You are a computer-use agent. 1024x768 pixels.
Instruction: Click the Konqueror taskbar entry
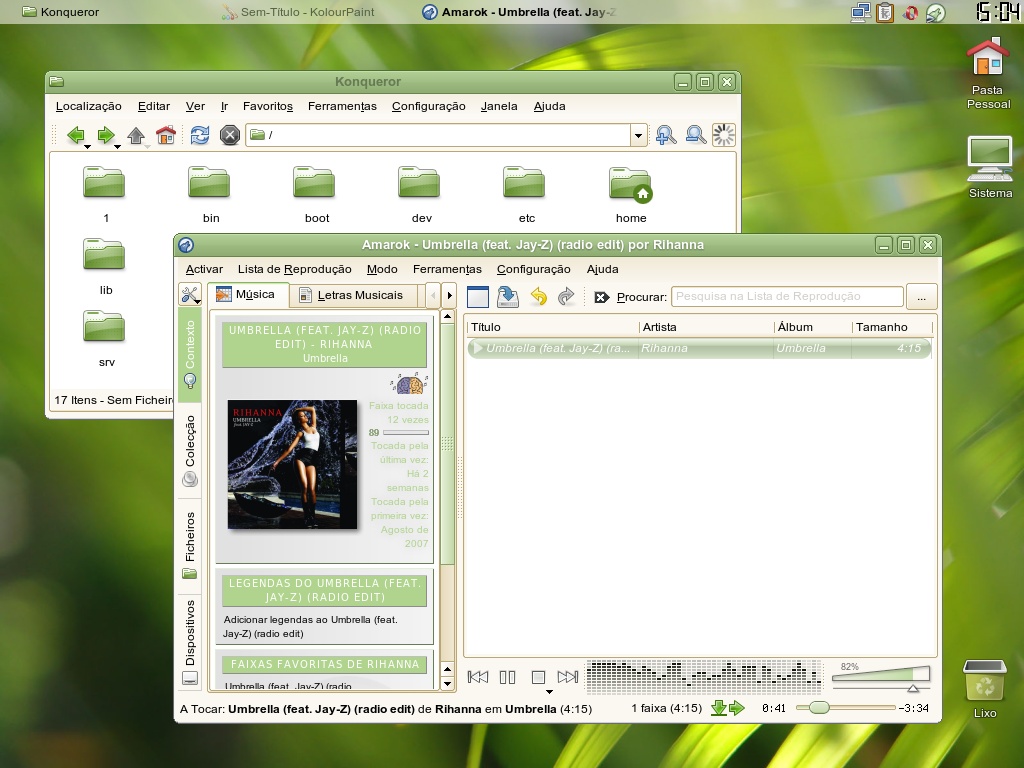click(x=60, y=12)
